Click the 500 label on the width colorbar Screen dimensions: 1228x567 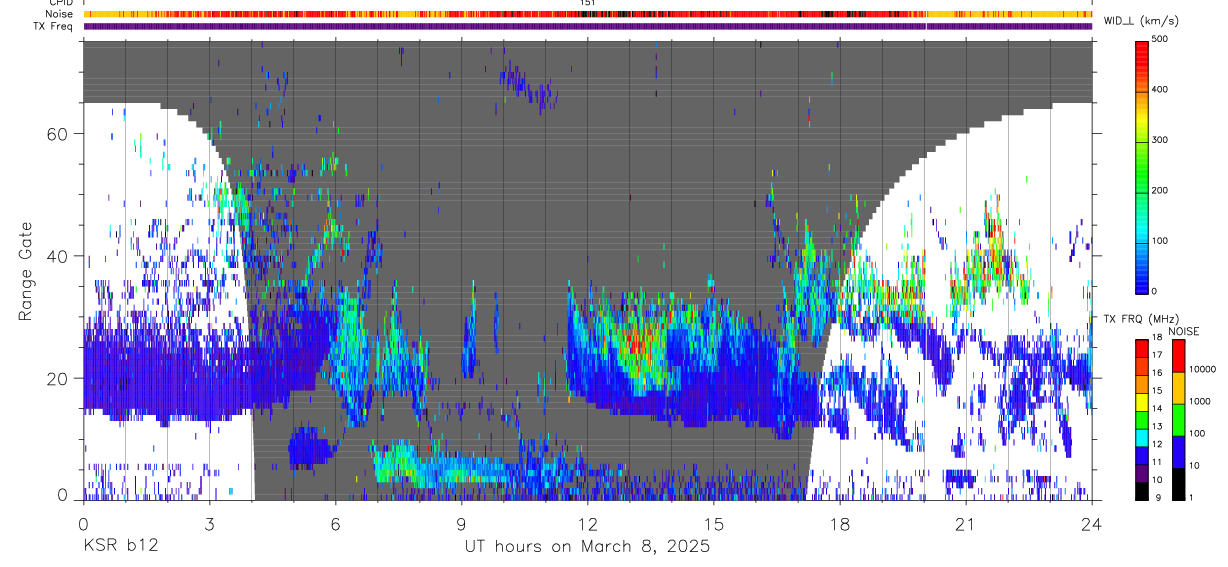(1160, 39)
